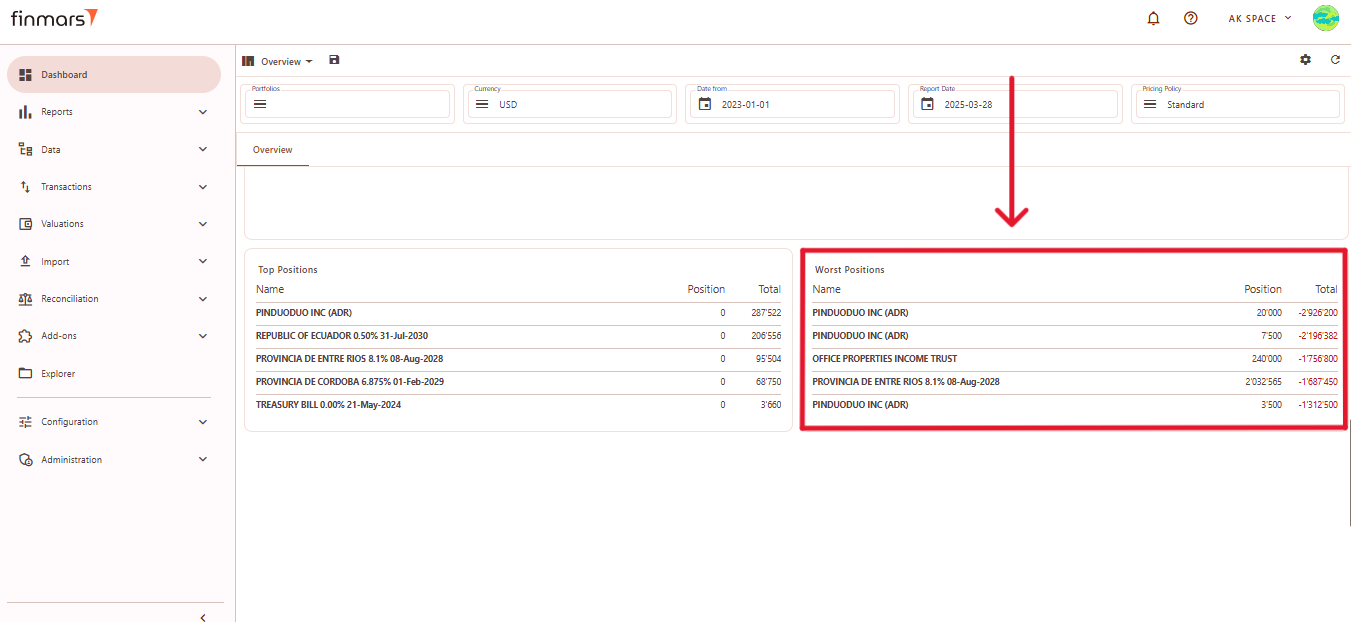Collapse the sidebar with bottom arrow

pyautogui.click(x=203, y=617)
